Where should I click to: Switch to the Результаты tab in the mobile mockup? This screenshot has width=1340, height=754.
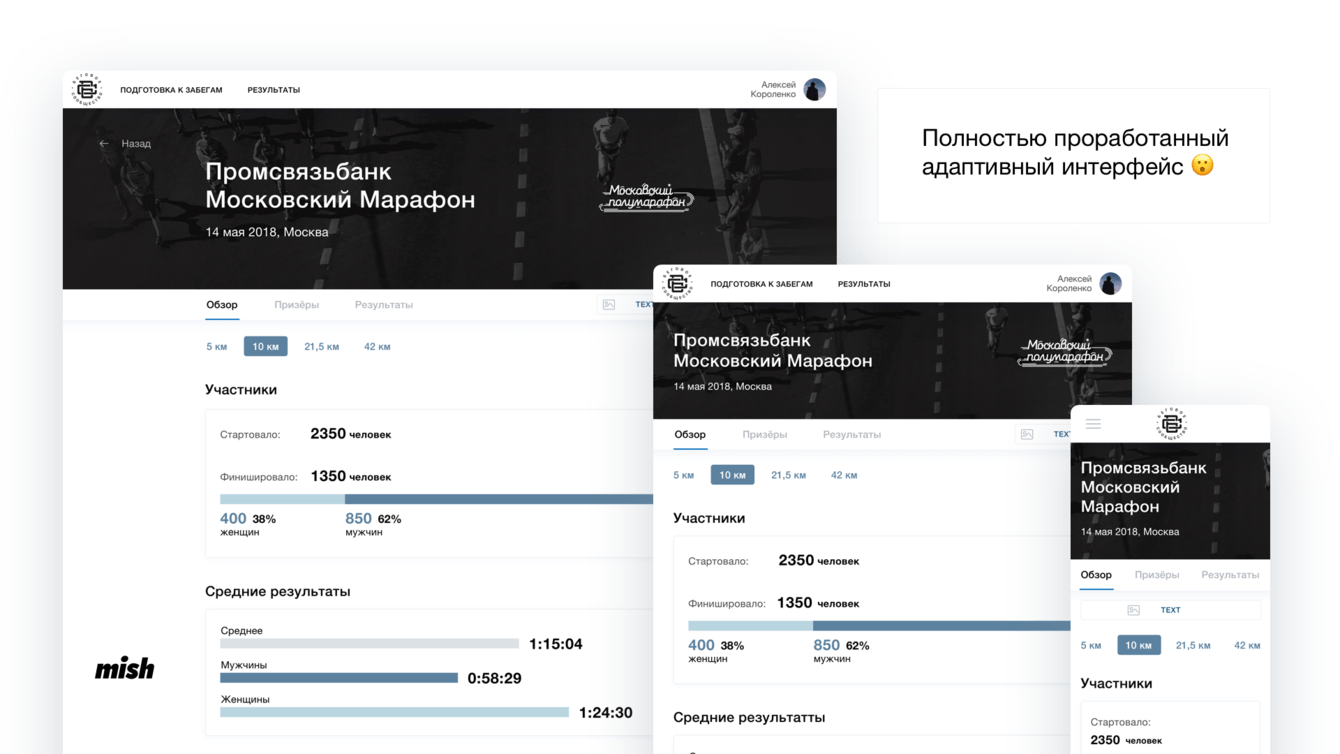point(1230,575)
